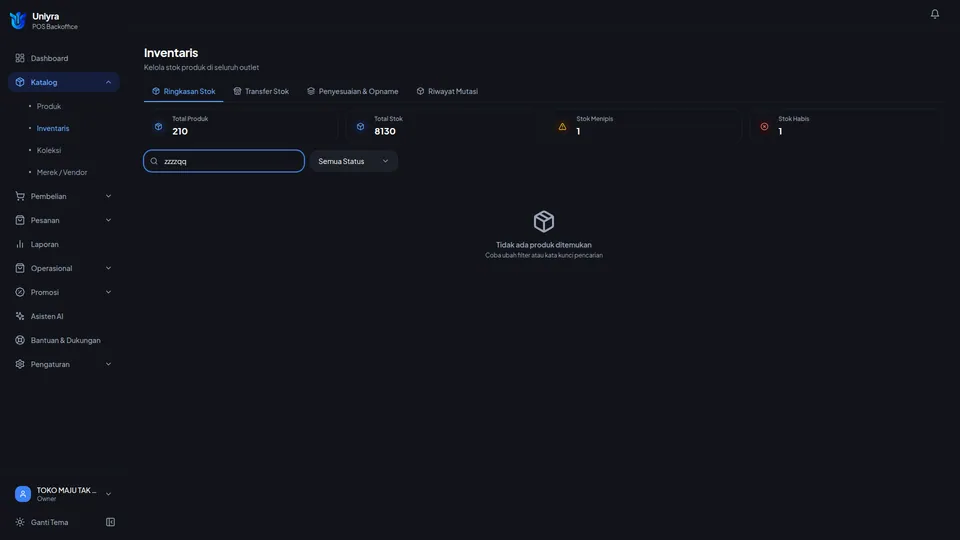Click the Operasional icon in sidebar
960x540 pixels.
20,268
